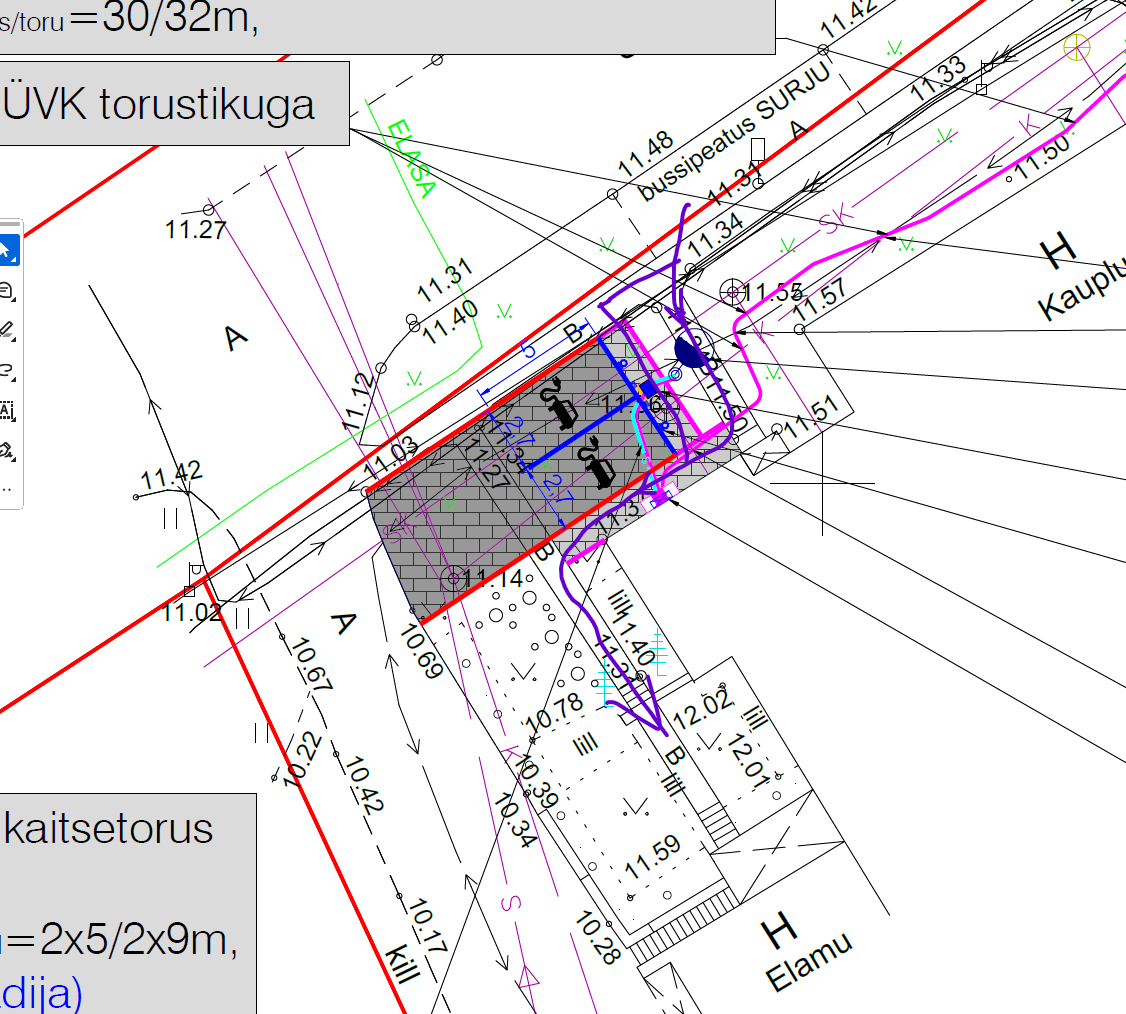
Task: Pick the text box tool
Action: pos(7,410)
